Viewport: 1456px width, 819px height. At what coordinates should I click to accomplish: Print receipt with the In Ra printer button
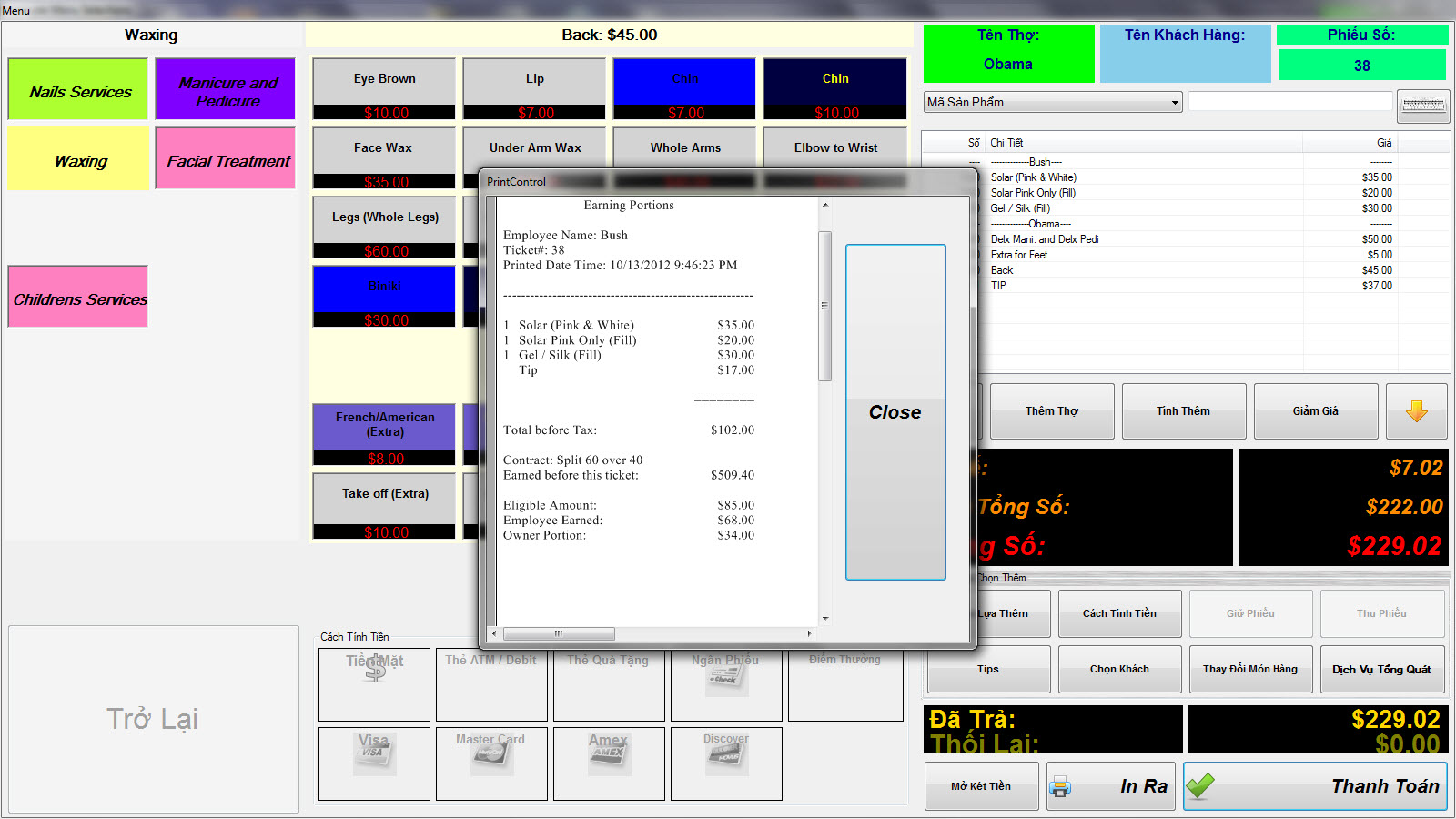(x=1111, y=786)
